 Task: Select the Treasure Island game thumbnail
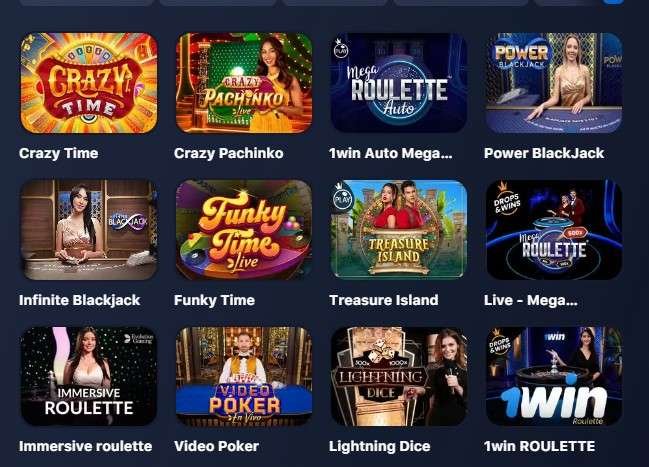[x=399, y=230]
